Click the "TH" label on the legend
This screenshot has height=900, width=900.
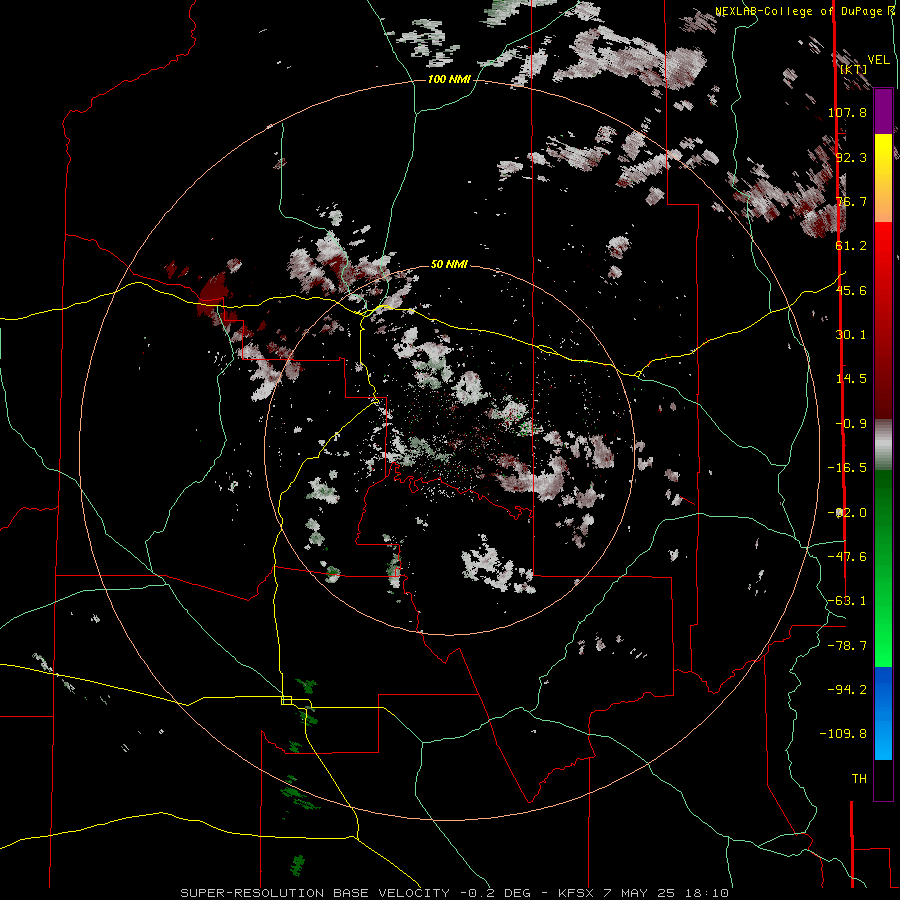tap(859, 779)
